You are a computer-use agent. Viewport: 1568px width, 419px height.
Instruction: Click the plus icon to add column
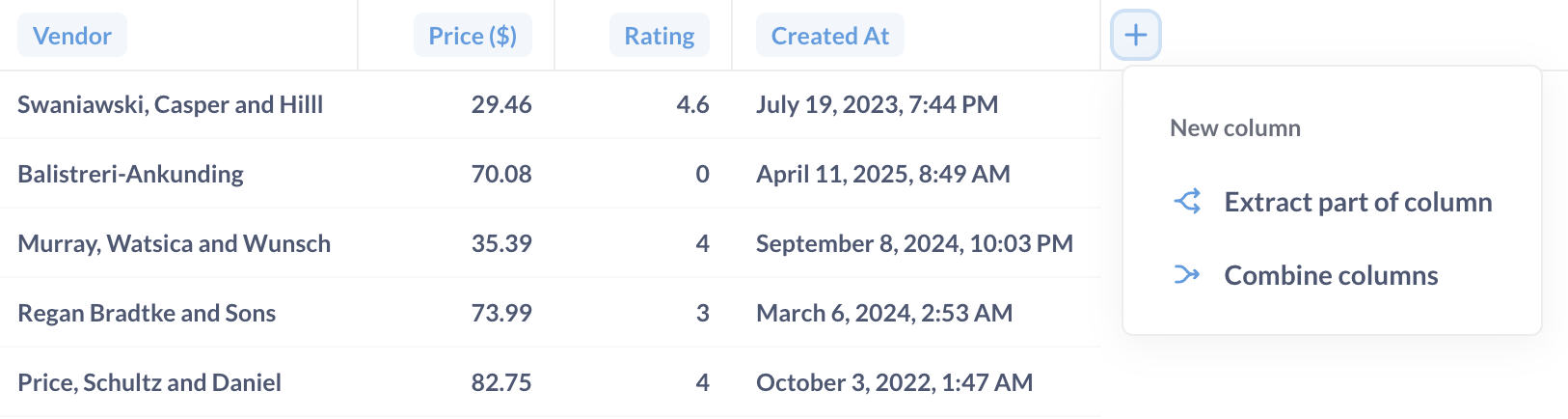pyautogui.click(x=1135, y=36)
